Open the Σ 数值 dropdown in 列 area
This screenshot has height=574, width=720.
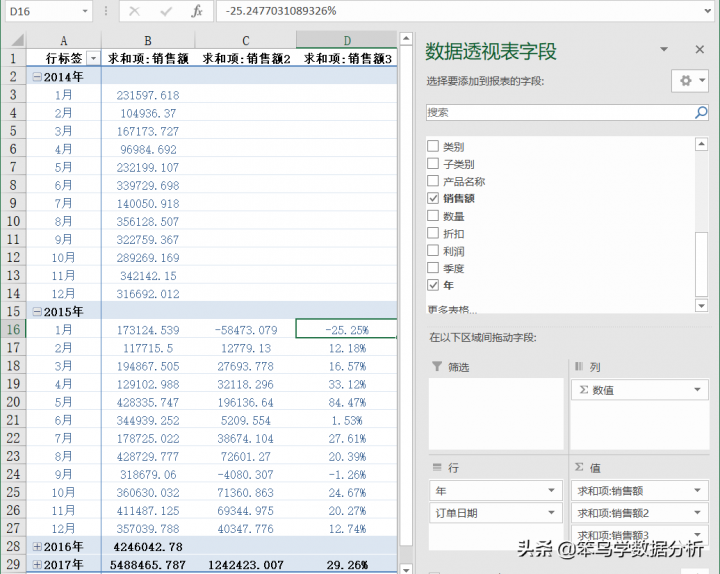698,390
